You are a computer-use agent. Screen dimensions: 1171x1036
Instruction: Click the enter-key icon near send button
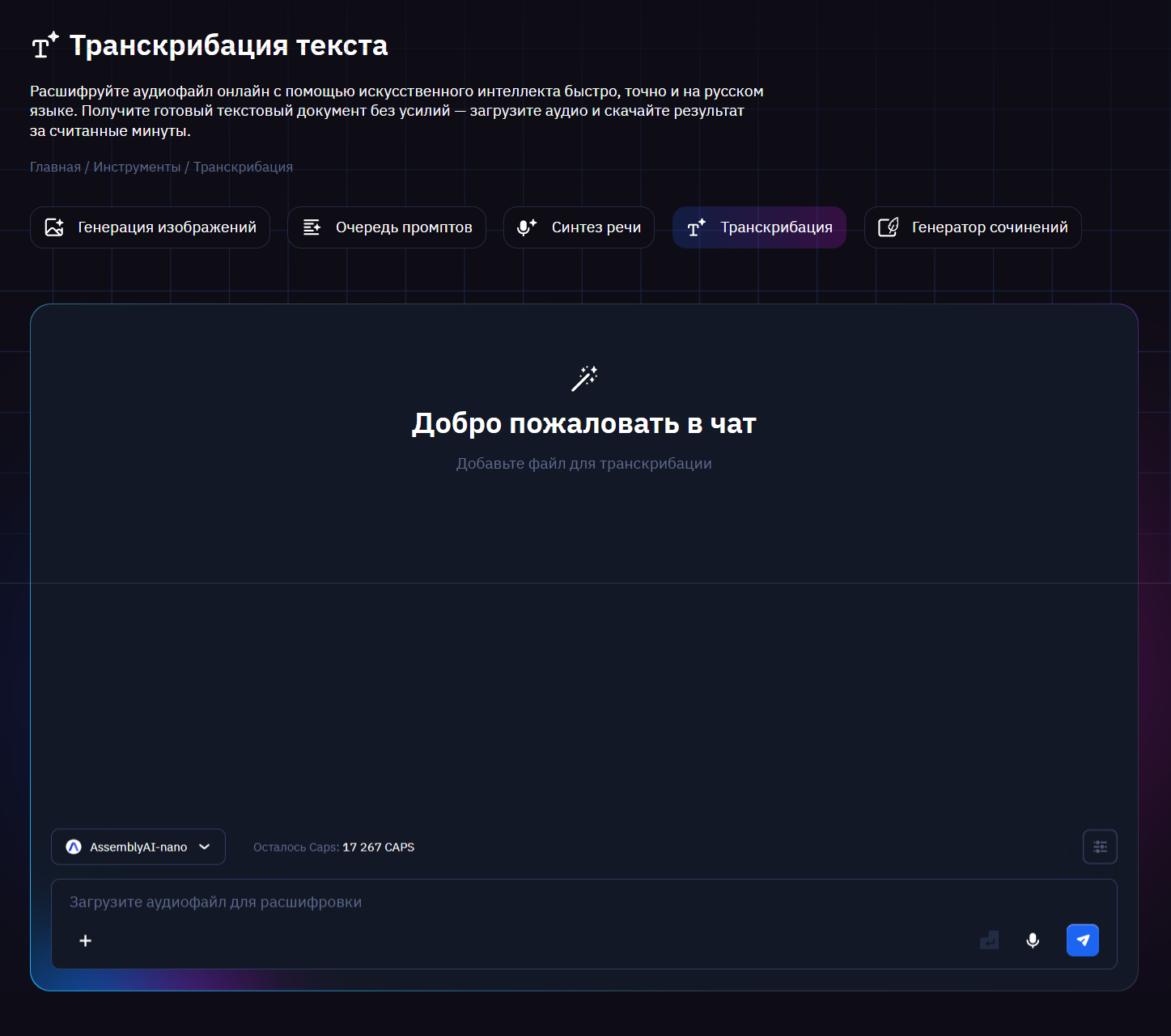989,940
